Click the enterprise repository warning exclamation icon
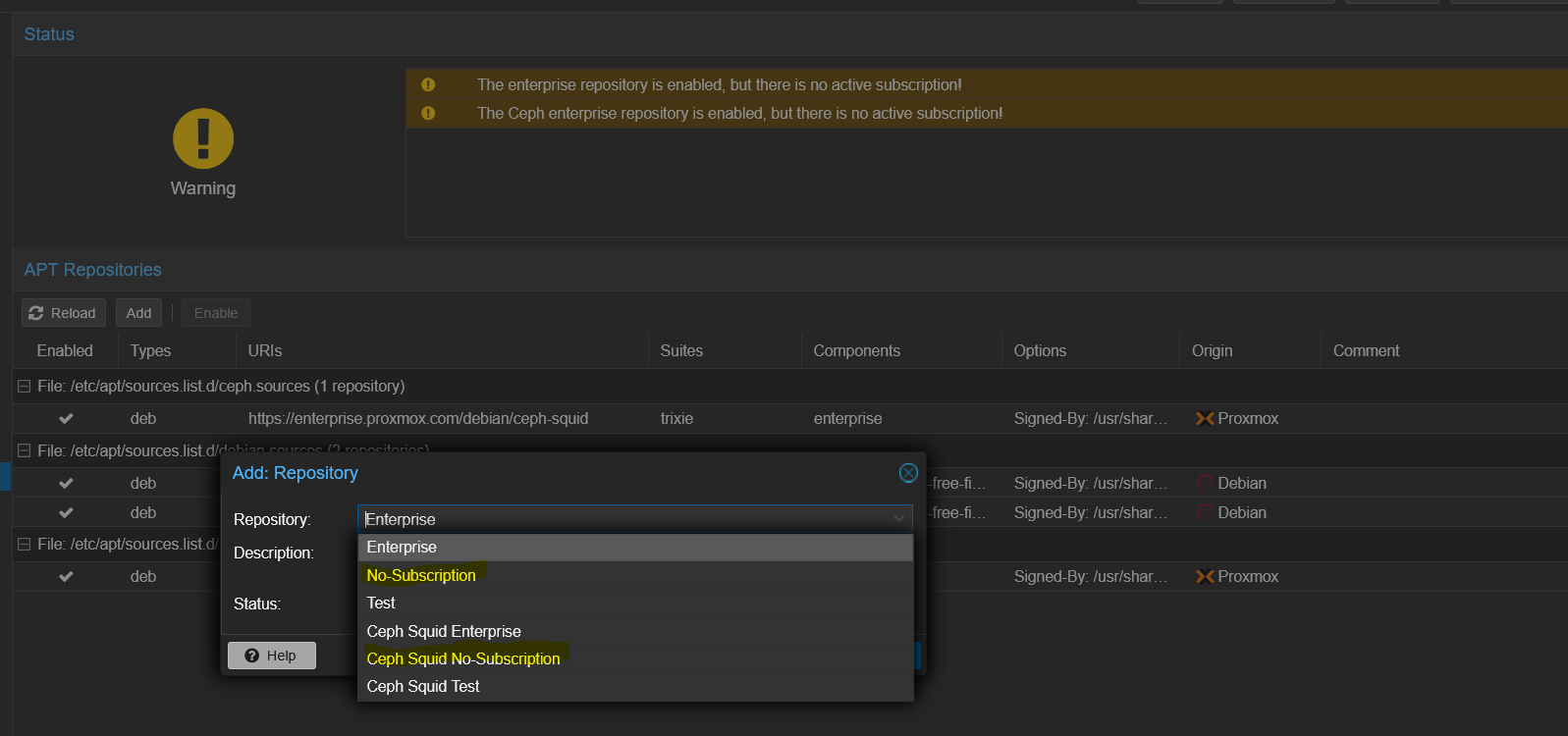The height and width of the screenshot is (736, 1568). (428, 85)
